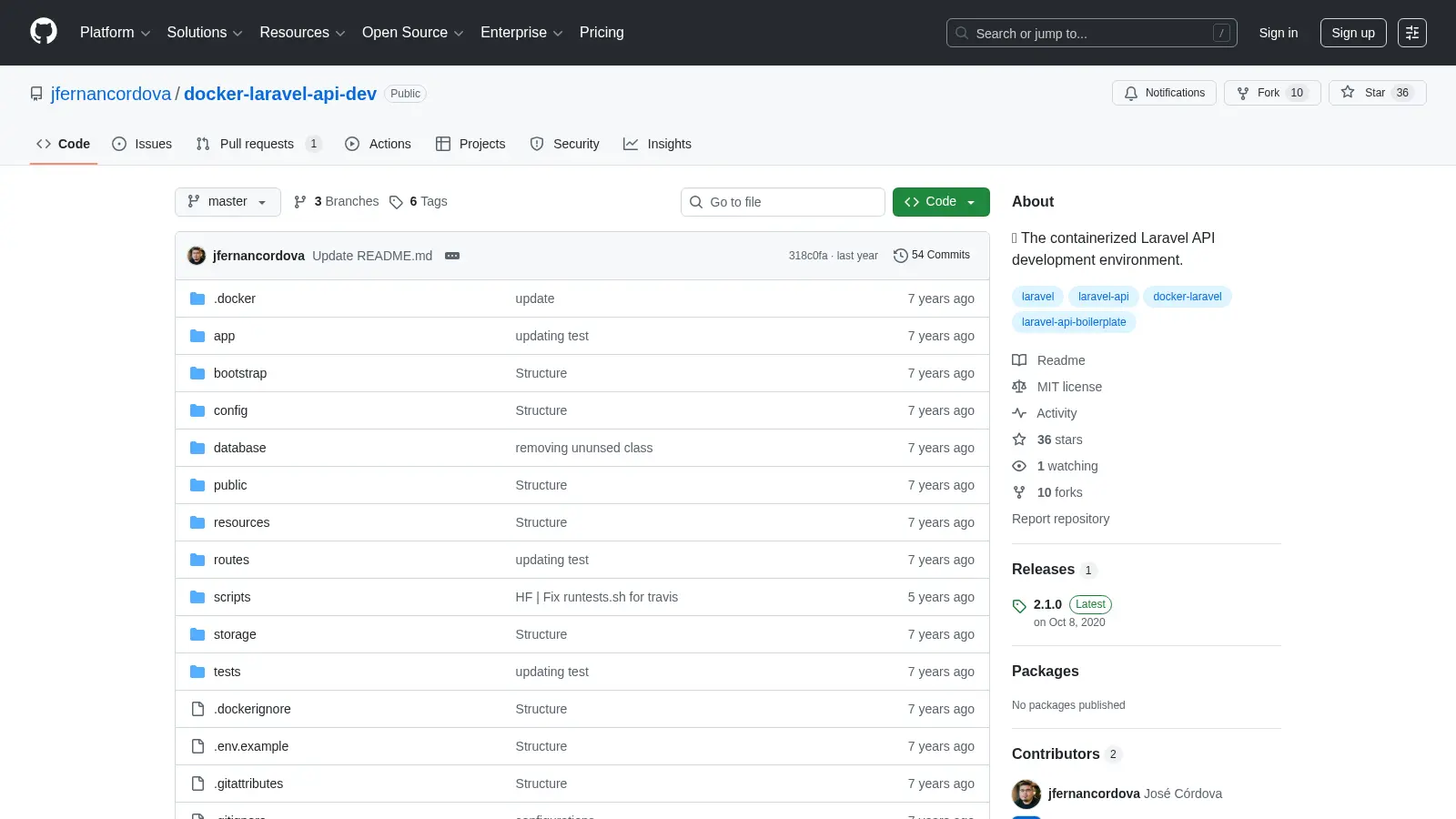Click the folder icon of .docker
Screen dimensions: 1456x819
[x=197, y=298]
